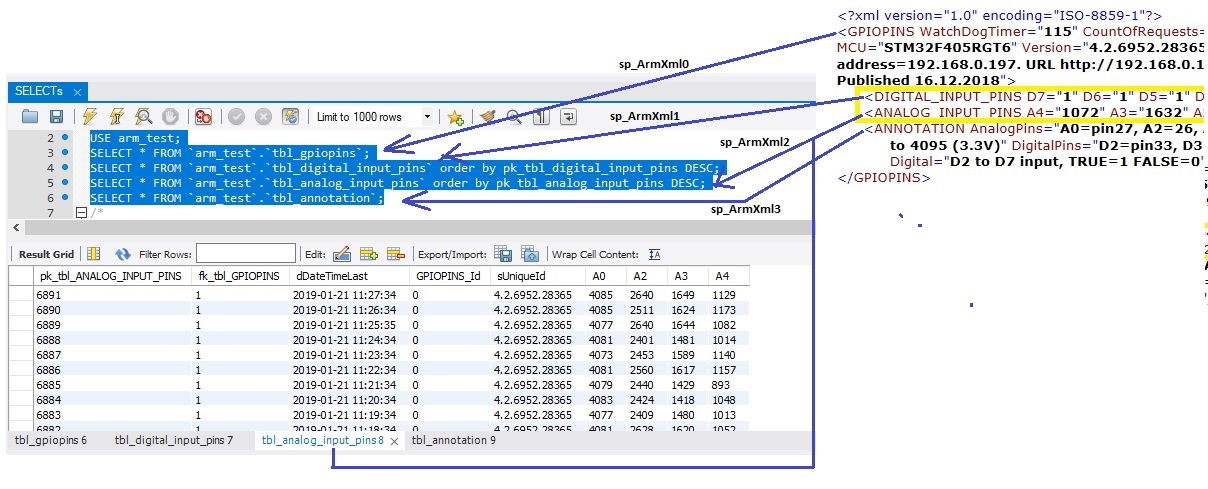Viewport: 1208px width, 489px height.
Task: Export the recordset to an external file
Action: tap(503, 255)
